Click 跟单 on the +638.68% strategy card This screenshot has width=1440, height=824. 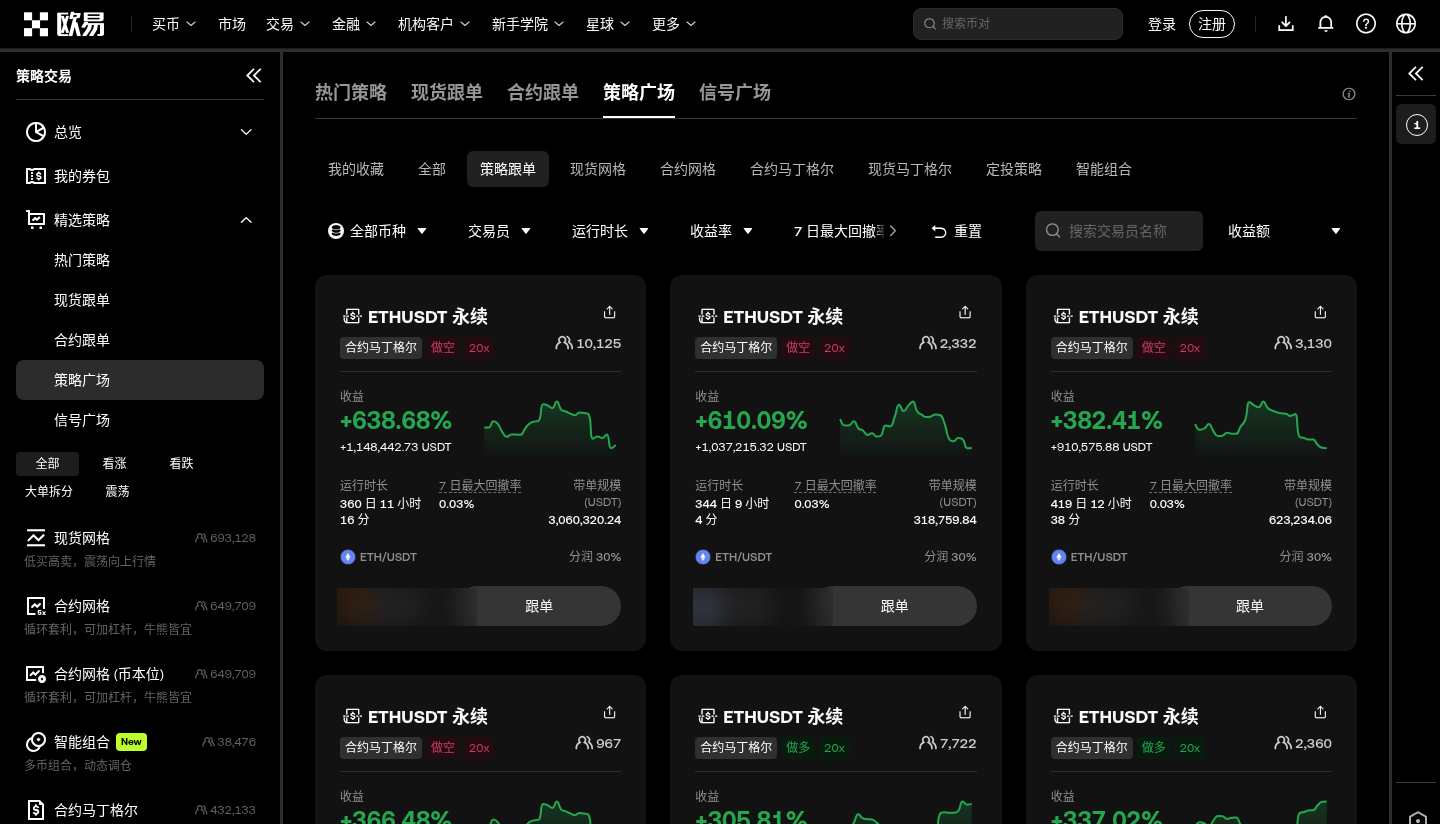tap(539, 606)
